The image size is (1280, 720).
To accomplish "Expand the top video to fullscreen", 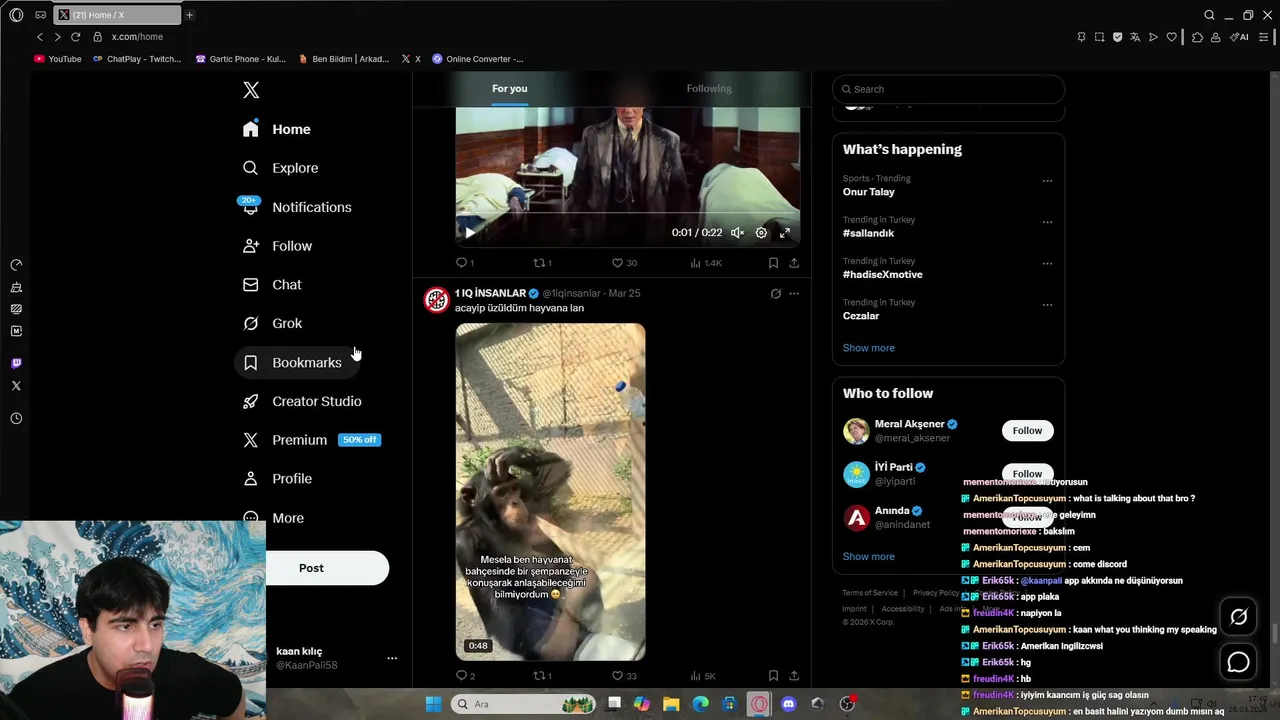I will click(785, 232).
